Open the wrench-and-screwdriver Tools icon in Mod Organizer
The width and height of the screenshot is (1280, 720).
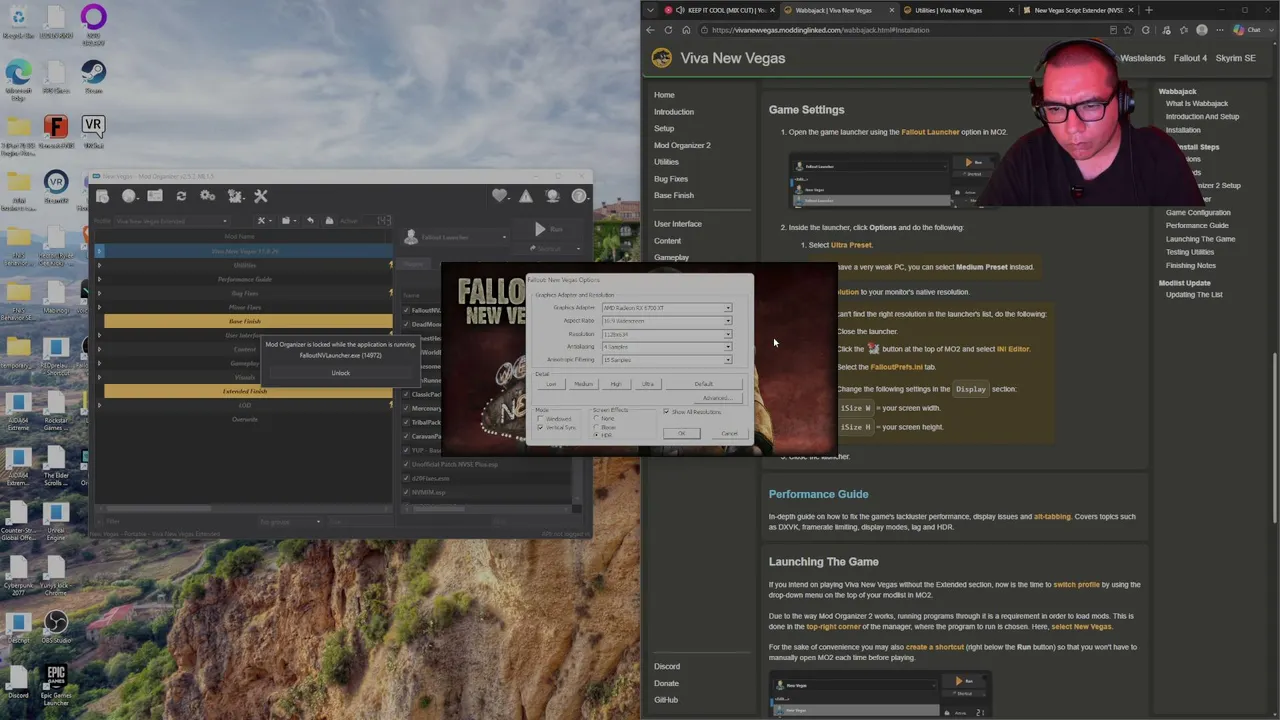point(261,196)
